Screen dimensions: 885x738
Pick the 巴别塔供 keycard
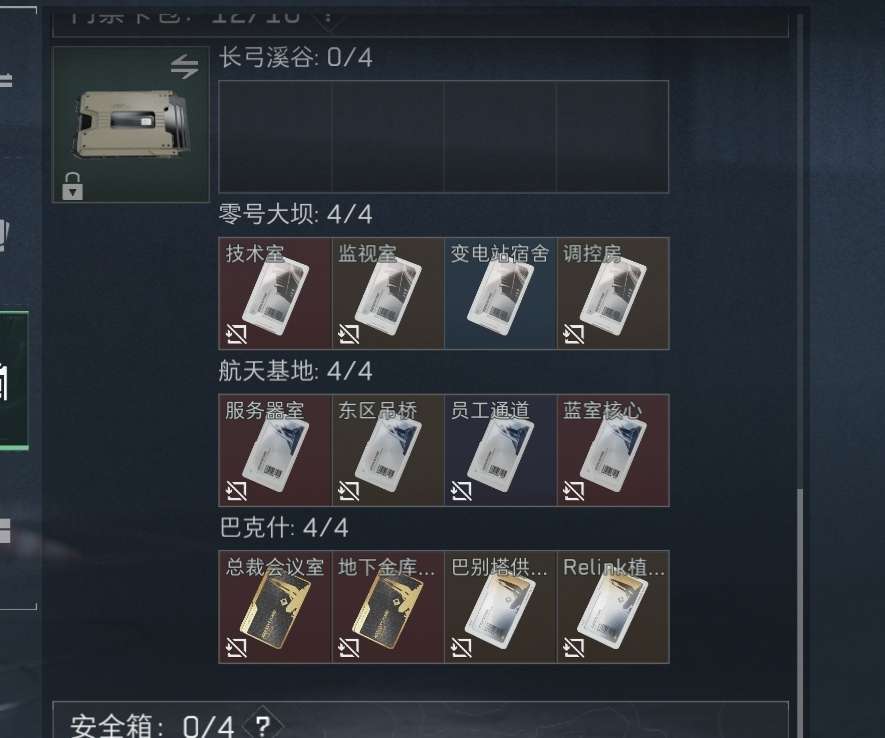(500, 607)
